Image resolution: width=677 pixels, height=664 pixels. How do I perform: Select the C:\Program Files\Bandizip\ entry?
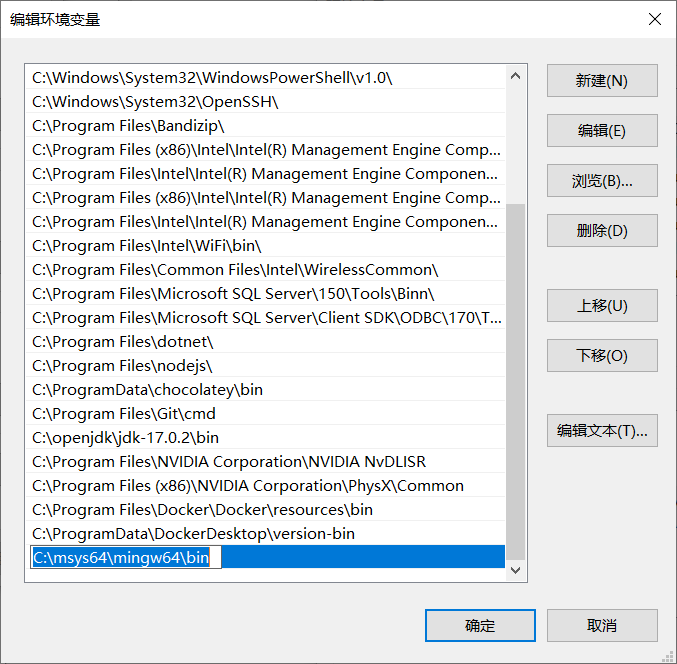(265, 126)
